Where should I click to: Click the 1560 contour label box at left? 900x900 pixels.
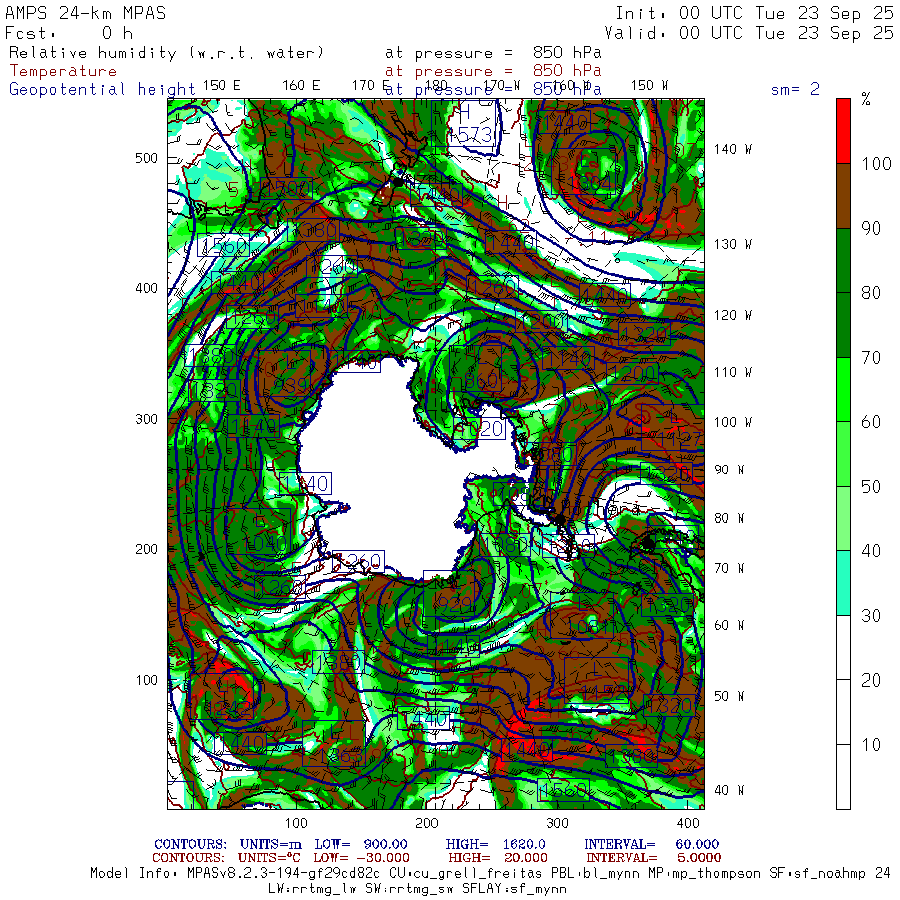223,246
